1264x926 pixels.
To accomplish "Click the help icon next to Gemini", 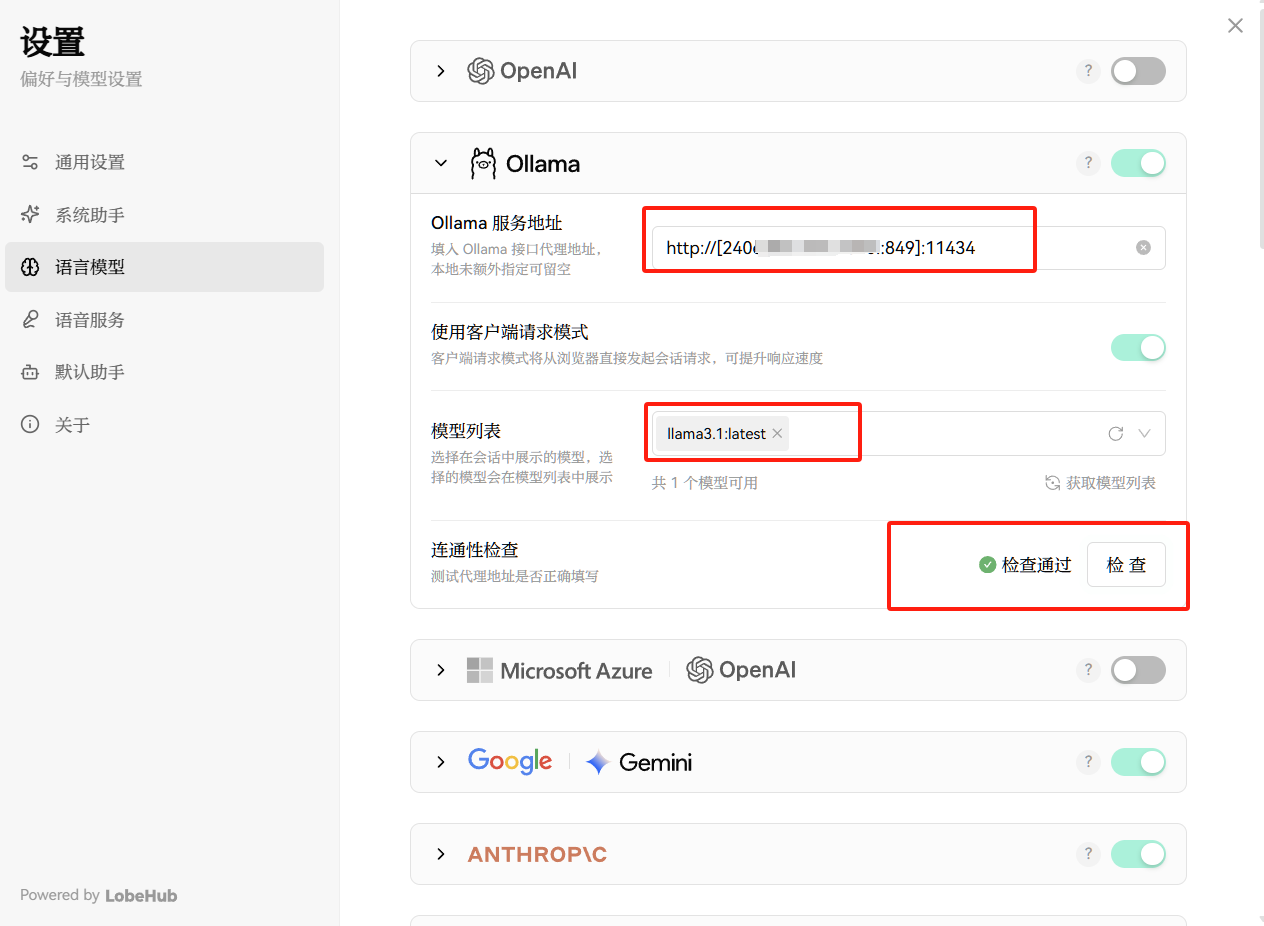I will tap(1088, 762).
